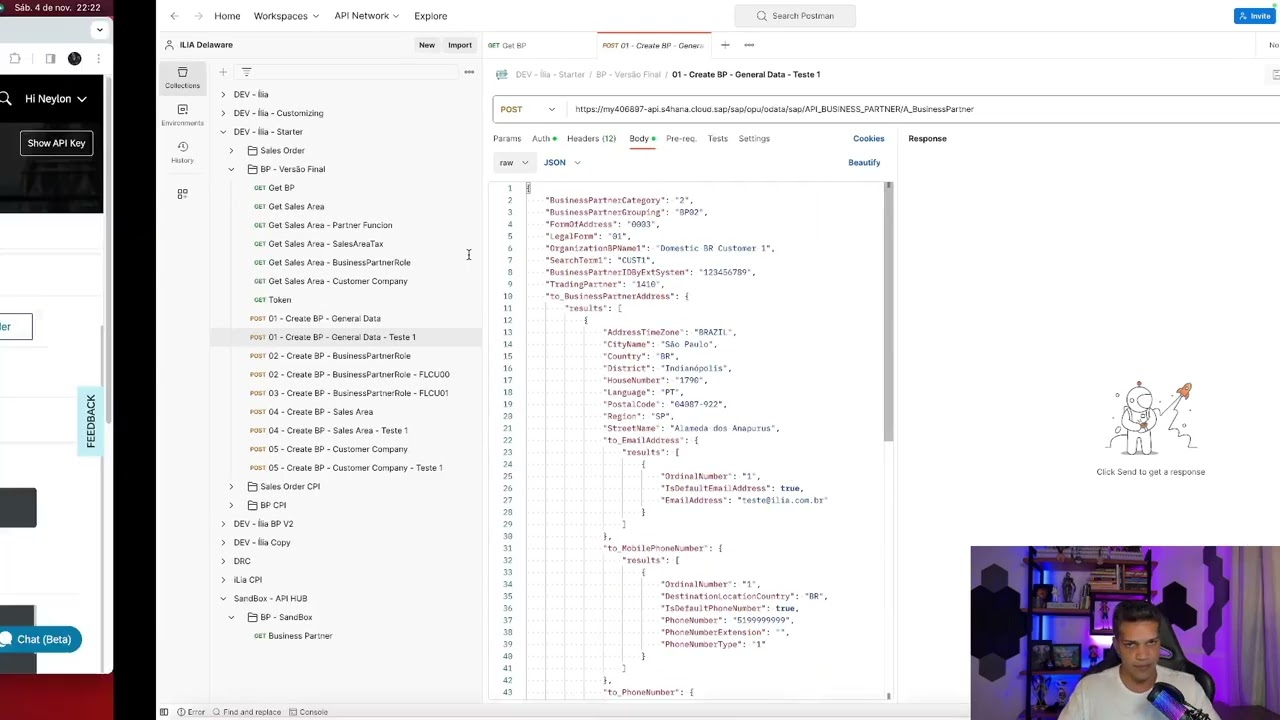This screenshot has height=720, width=1280.
Task: Expand the Sales Order CPI folder
Action: [231, 487]
